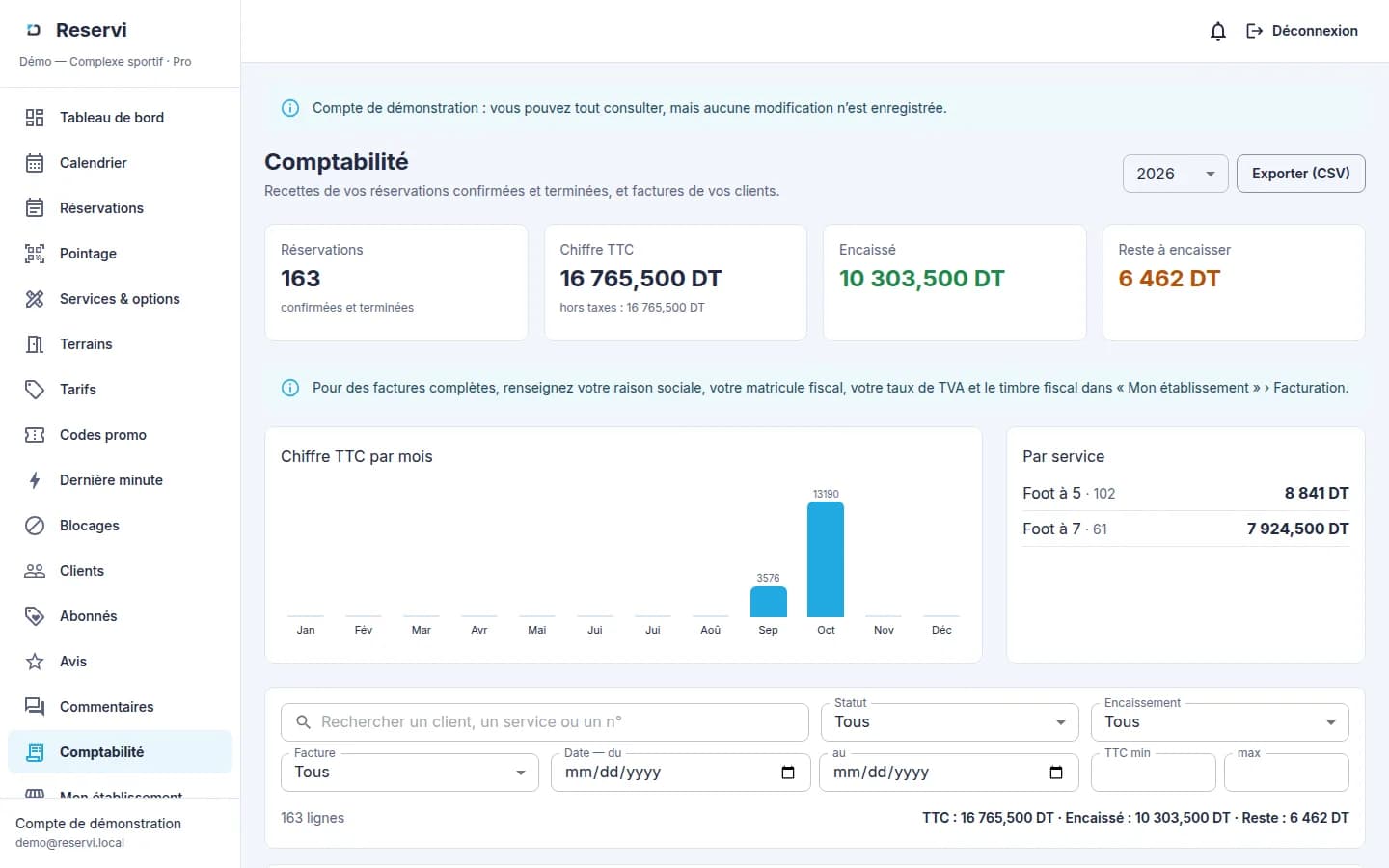The image size is (1389, 868).
Task: Click the October bar labeled 13190
Action: (x=826, y=559)
